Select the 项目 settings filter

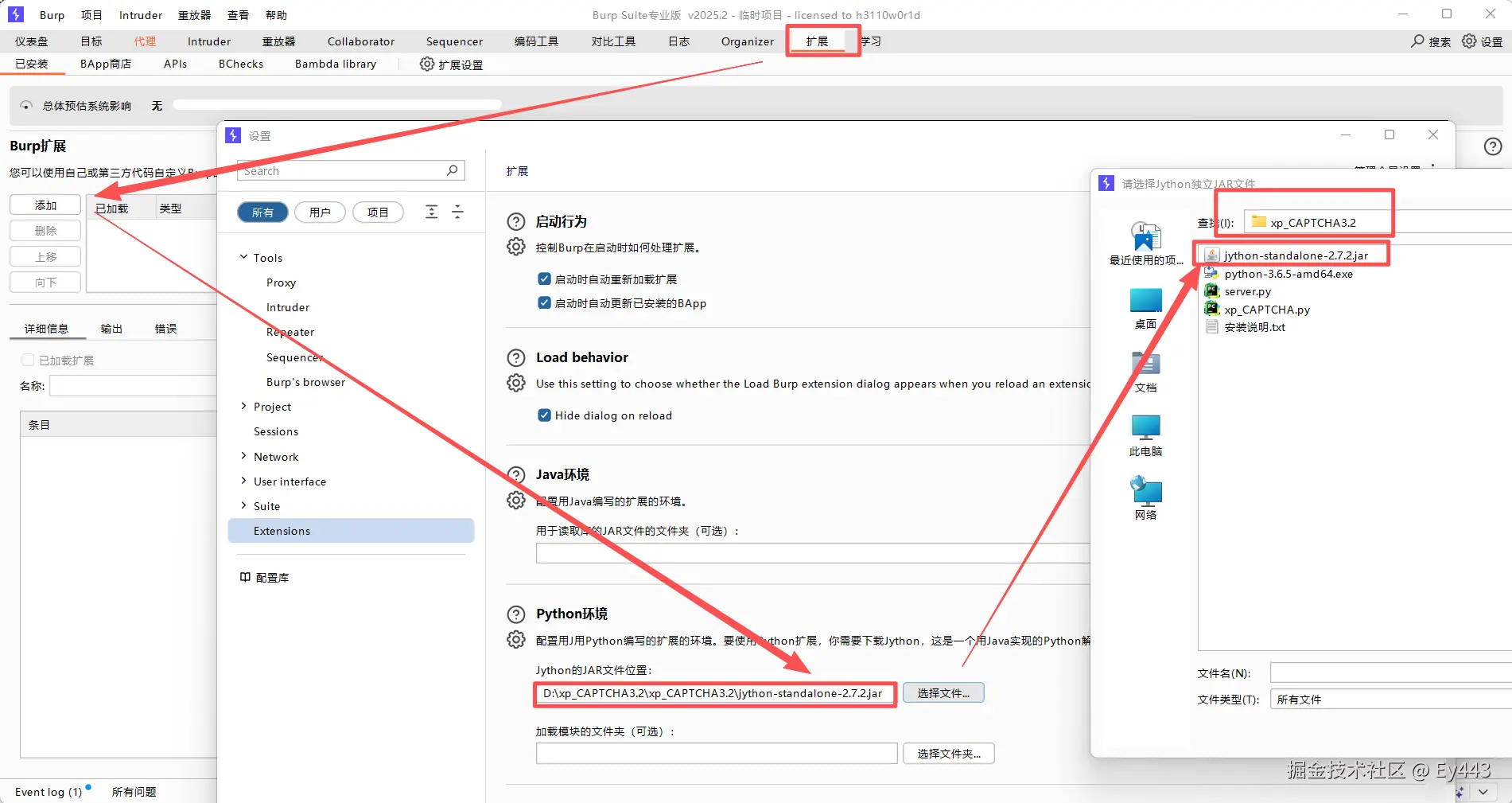pyautogui.click(x=378, y=212)
